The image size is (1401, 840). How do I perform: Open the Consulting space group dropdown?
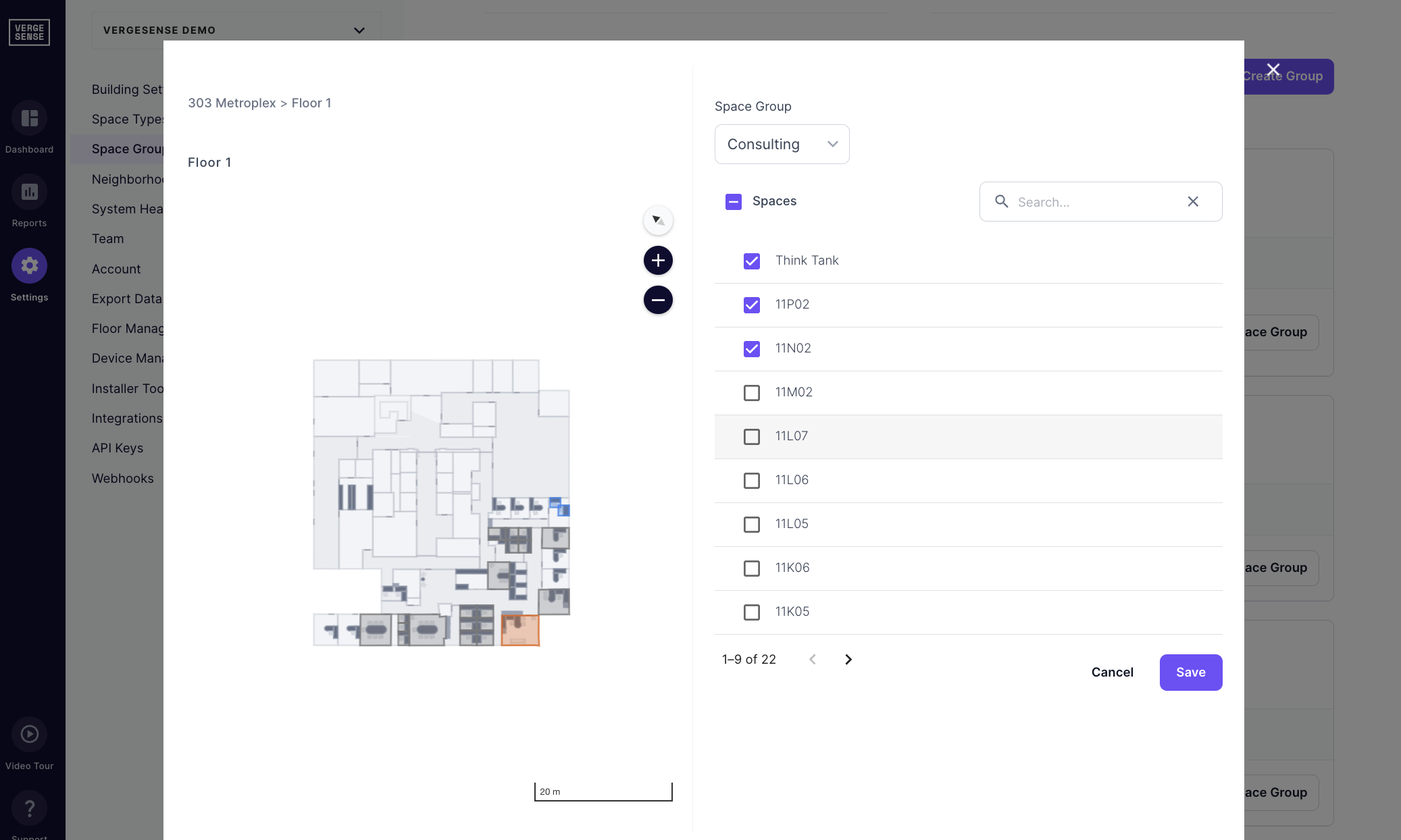coord(782,144)
